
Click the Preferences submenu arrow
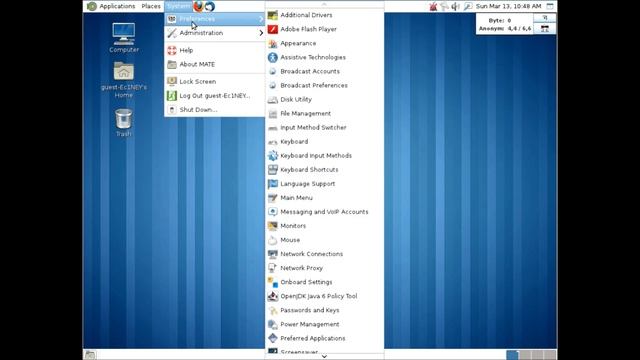point(261,19)
